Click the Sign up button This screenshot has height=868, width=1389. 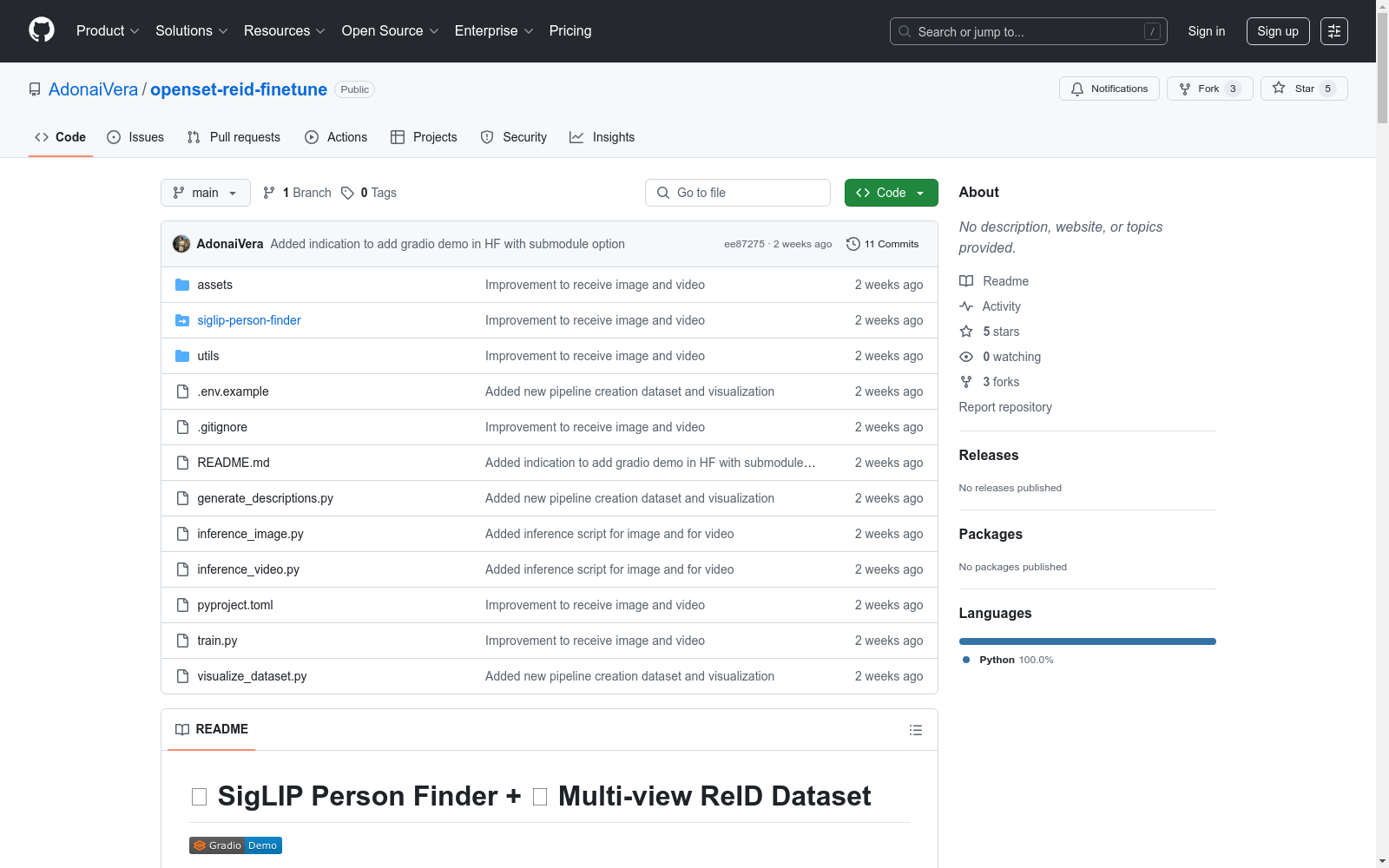point(1278,31)
